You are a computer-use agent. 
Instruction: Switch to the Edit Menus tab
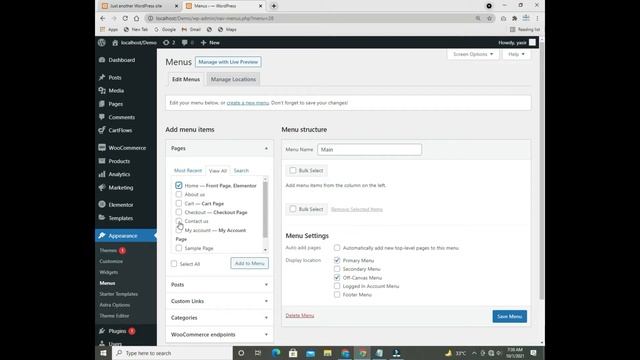tap(186, 79)
